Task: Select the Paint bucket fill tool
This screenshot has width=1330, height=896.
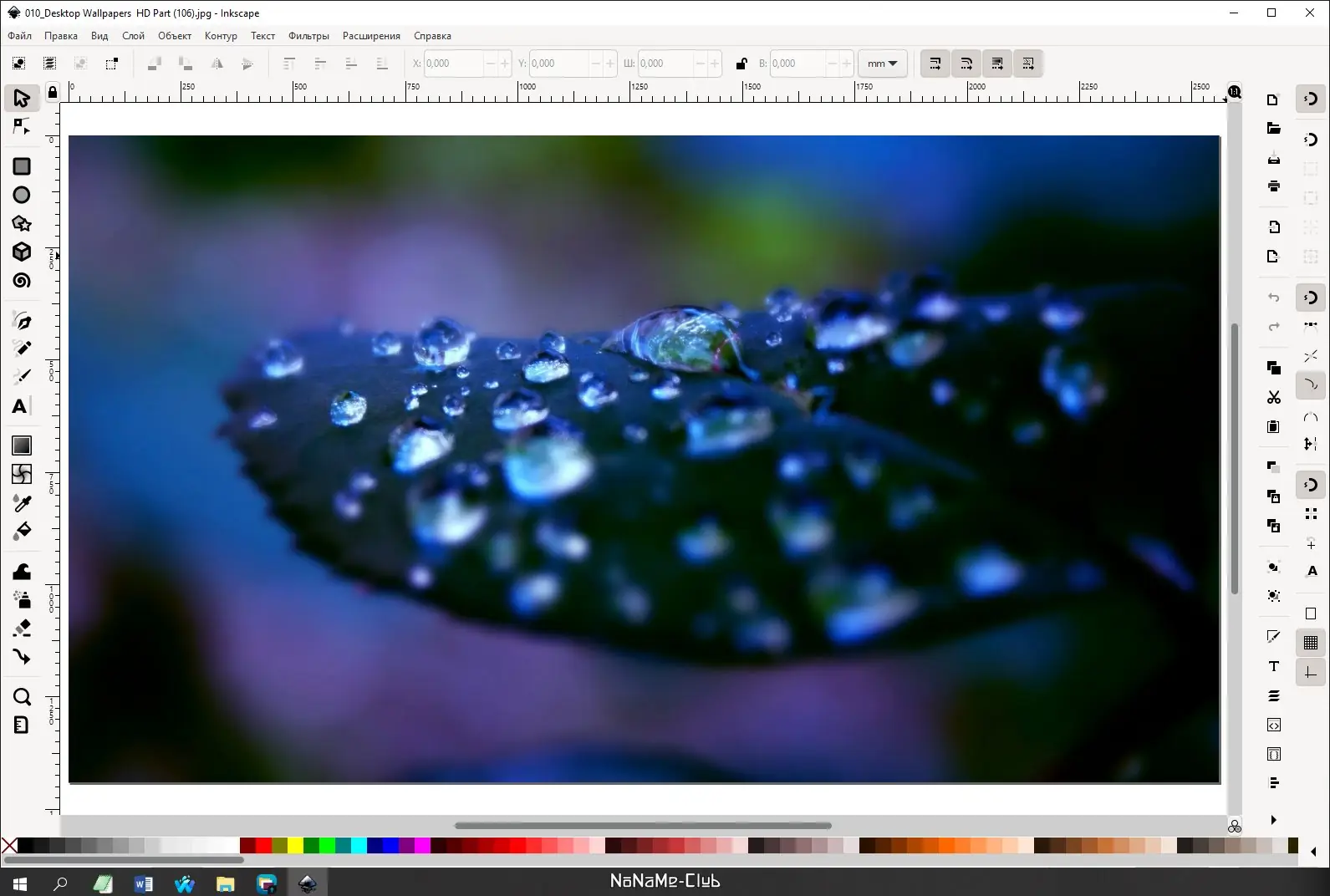Action: tap(22, 531)
